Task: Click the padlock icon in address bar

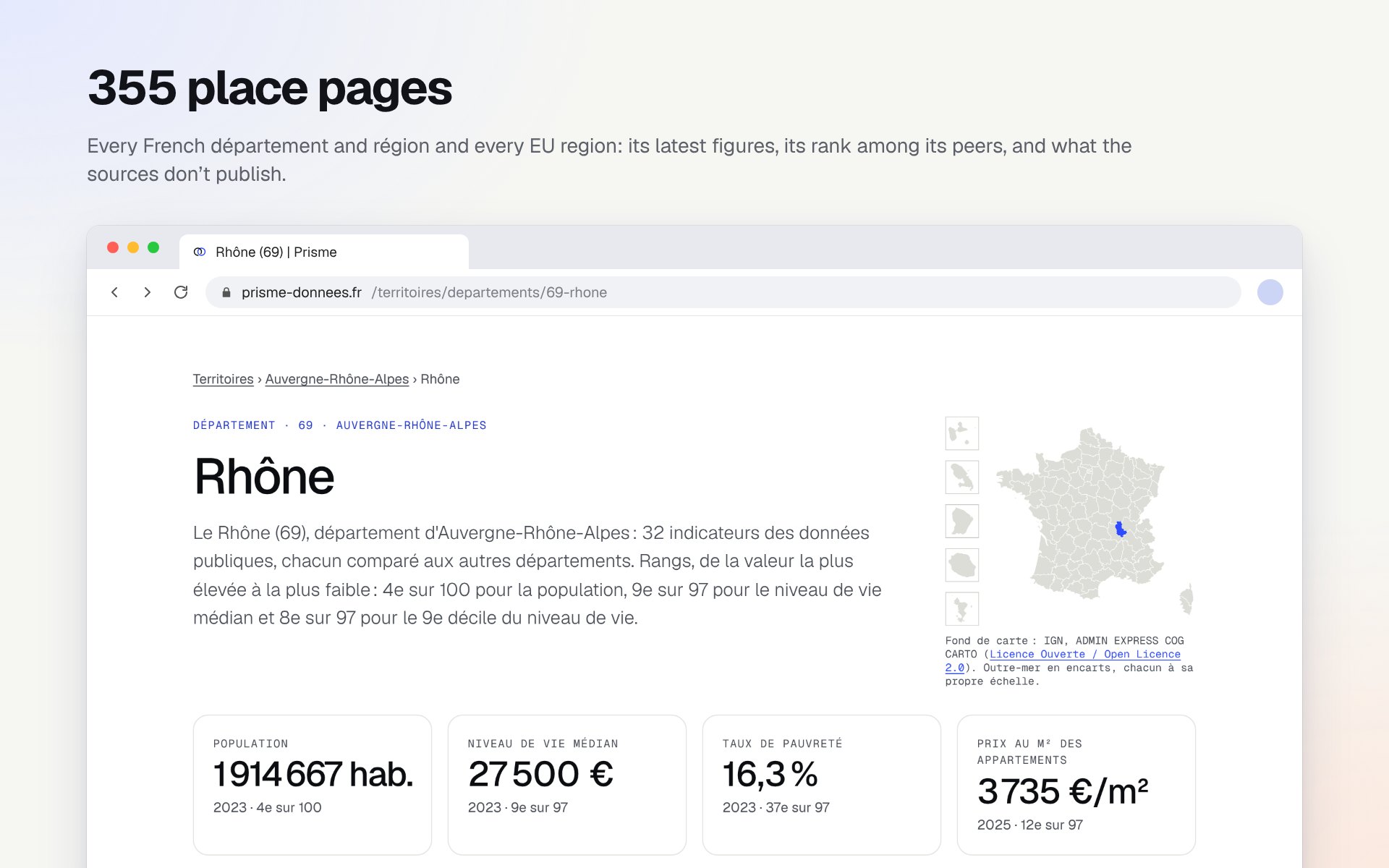Action: tap(226, 292)
